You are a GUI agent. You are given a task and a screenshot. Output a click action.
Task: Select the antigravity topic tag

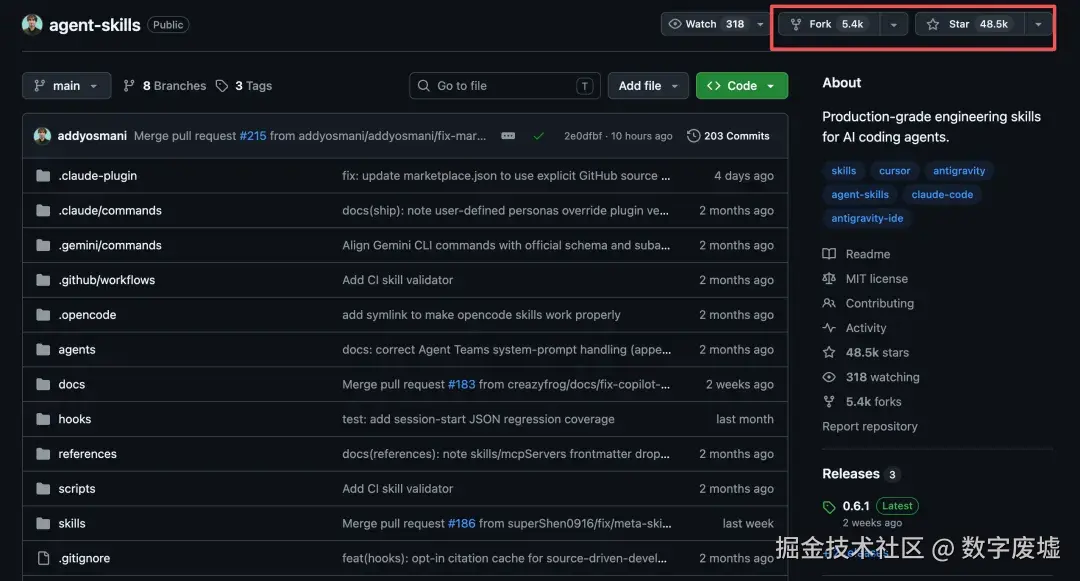click(x=959, y=171)
